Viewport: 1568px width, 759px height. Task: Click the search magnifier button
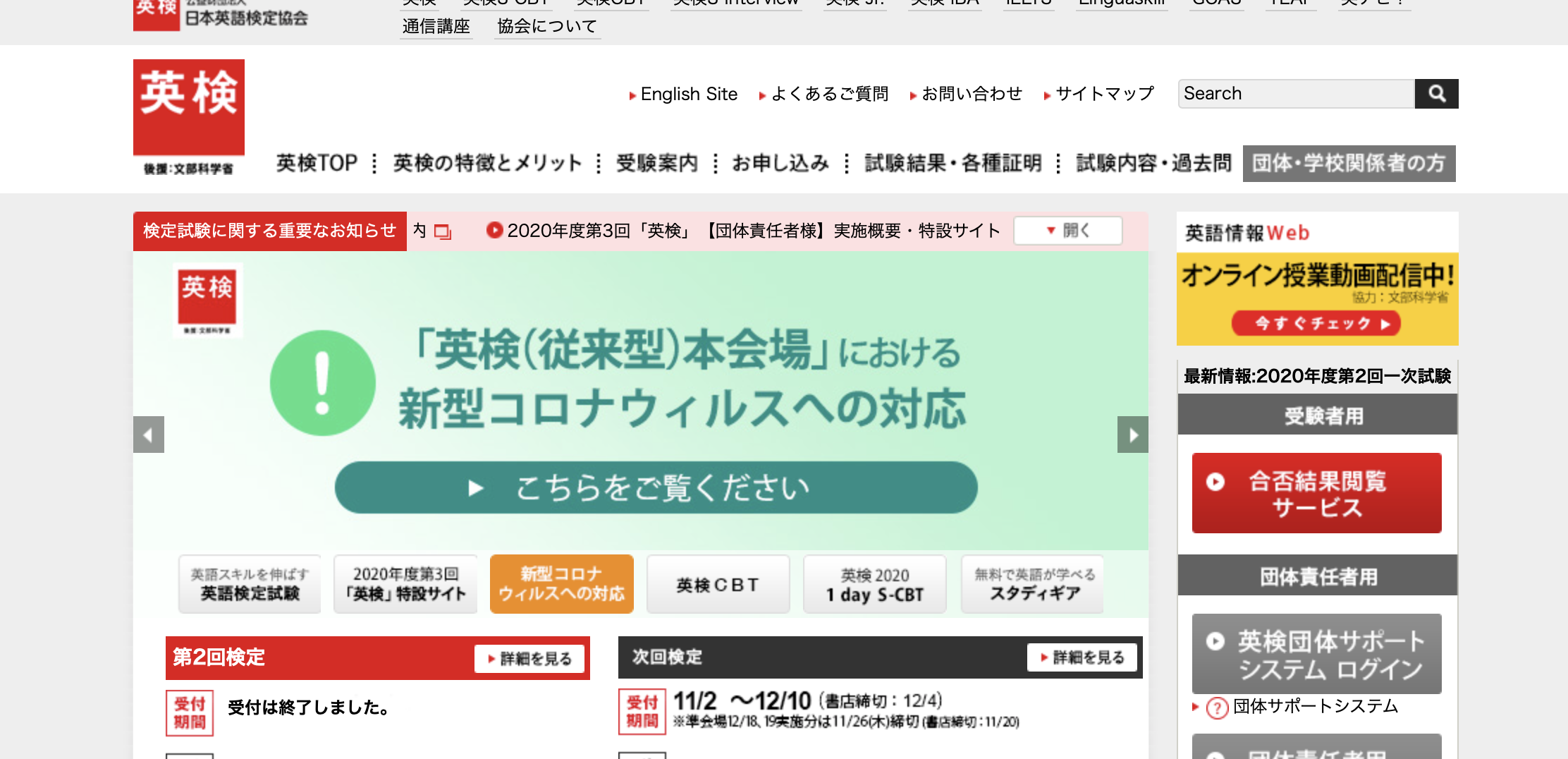pos(1436,94)
